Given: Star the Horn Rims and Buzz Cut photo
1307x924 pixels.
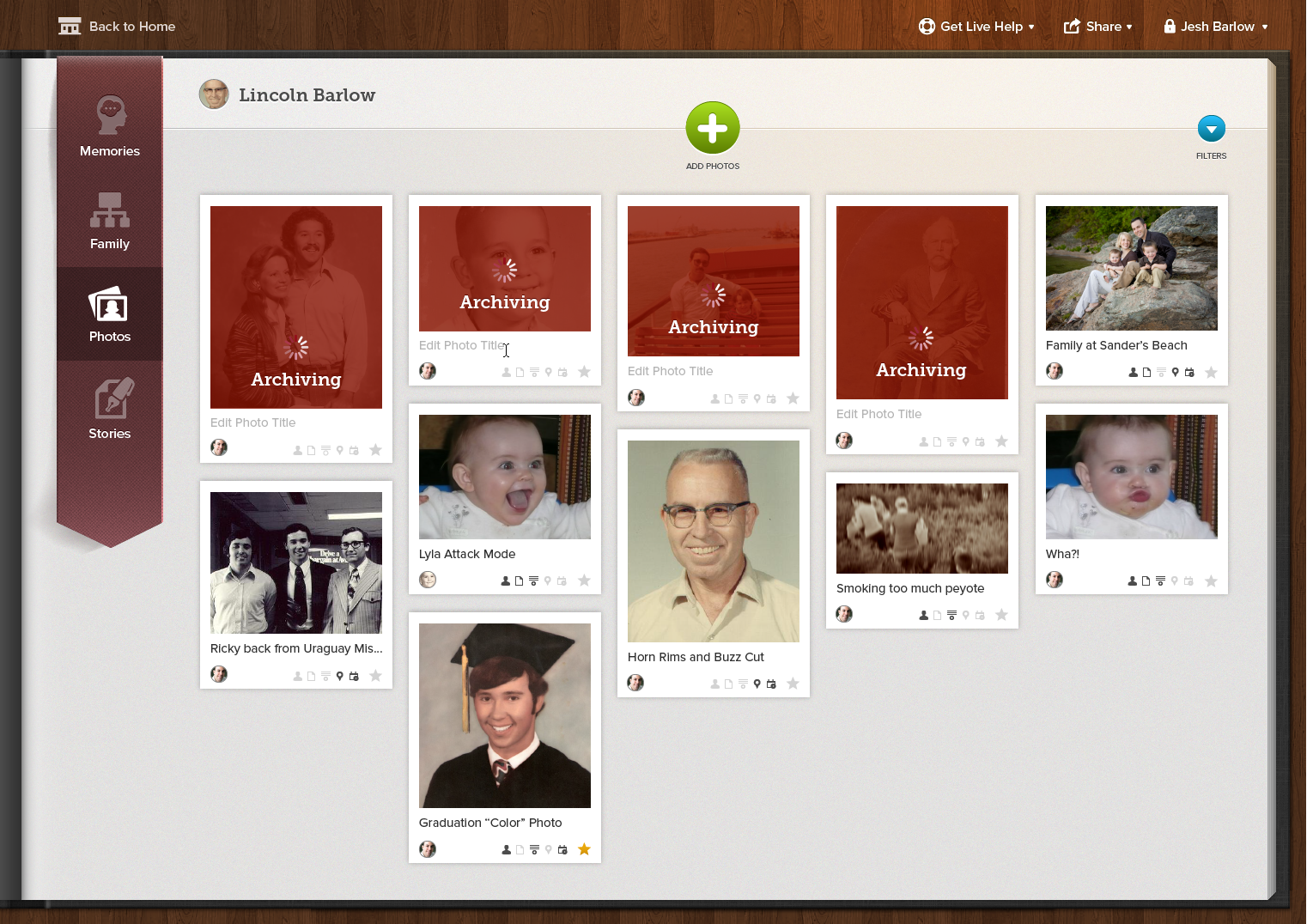Looking at the screenshot, I should (793, 684).
